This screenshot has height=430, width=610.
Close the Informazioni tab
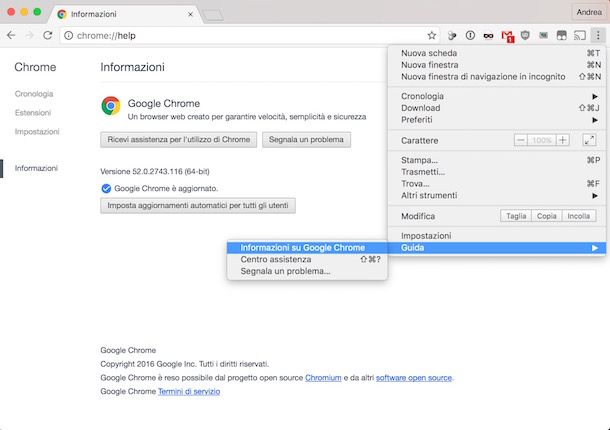click(190, 14)
